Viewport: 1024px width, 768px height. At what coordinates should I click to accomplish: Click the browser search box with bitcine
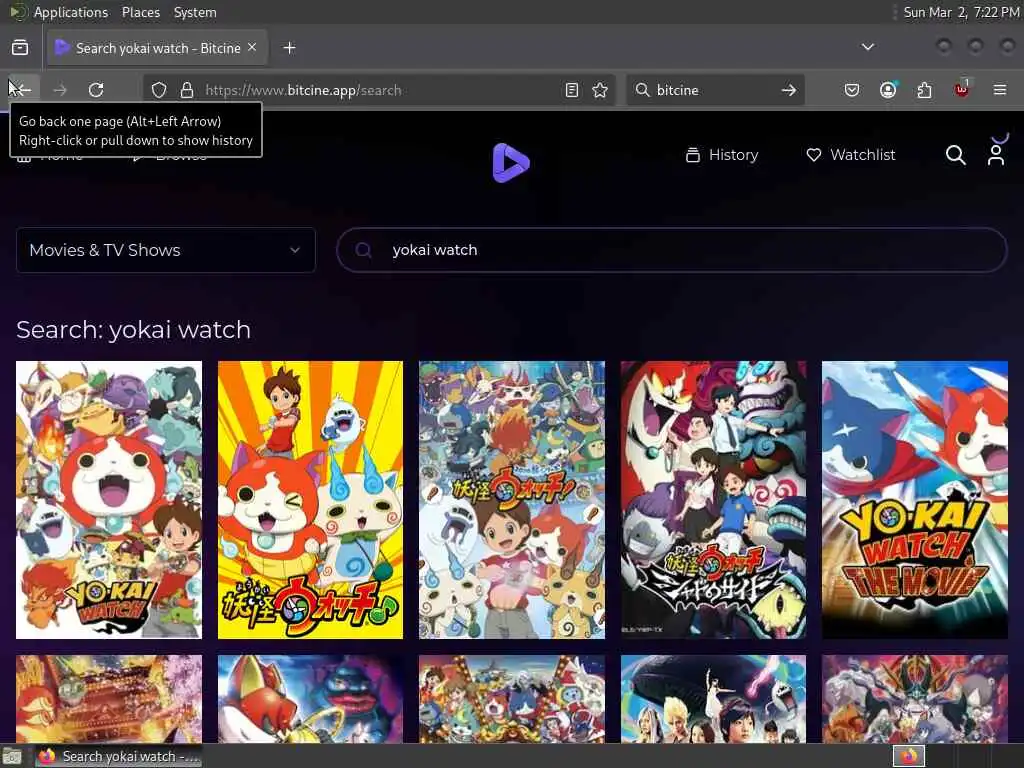tap(715, 90)
